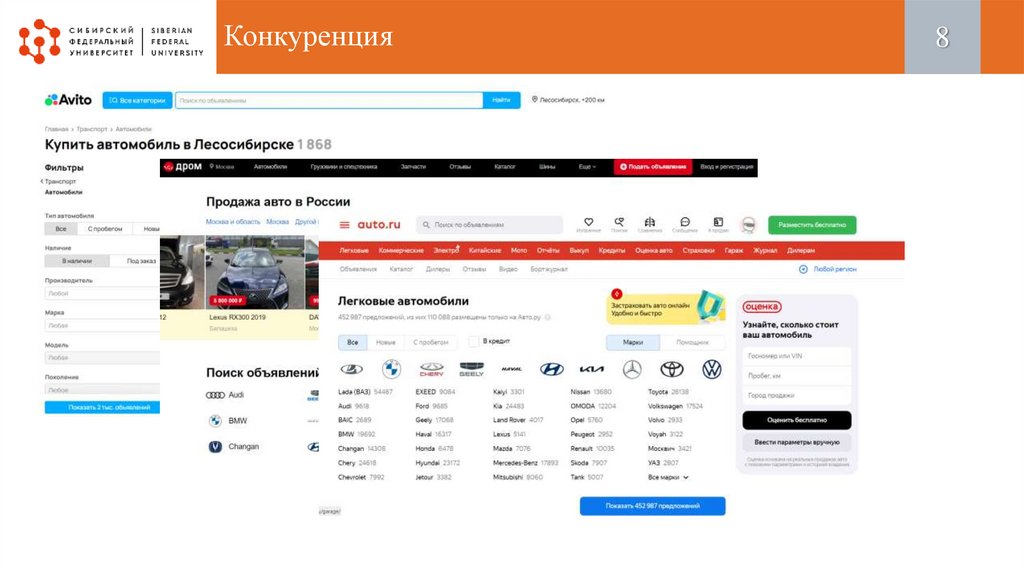Select Все filter on auto.ru
Screen dimensions: 1024x574
pyautogui.click(x=353, y=342)
